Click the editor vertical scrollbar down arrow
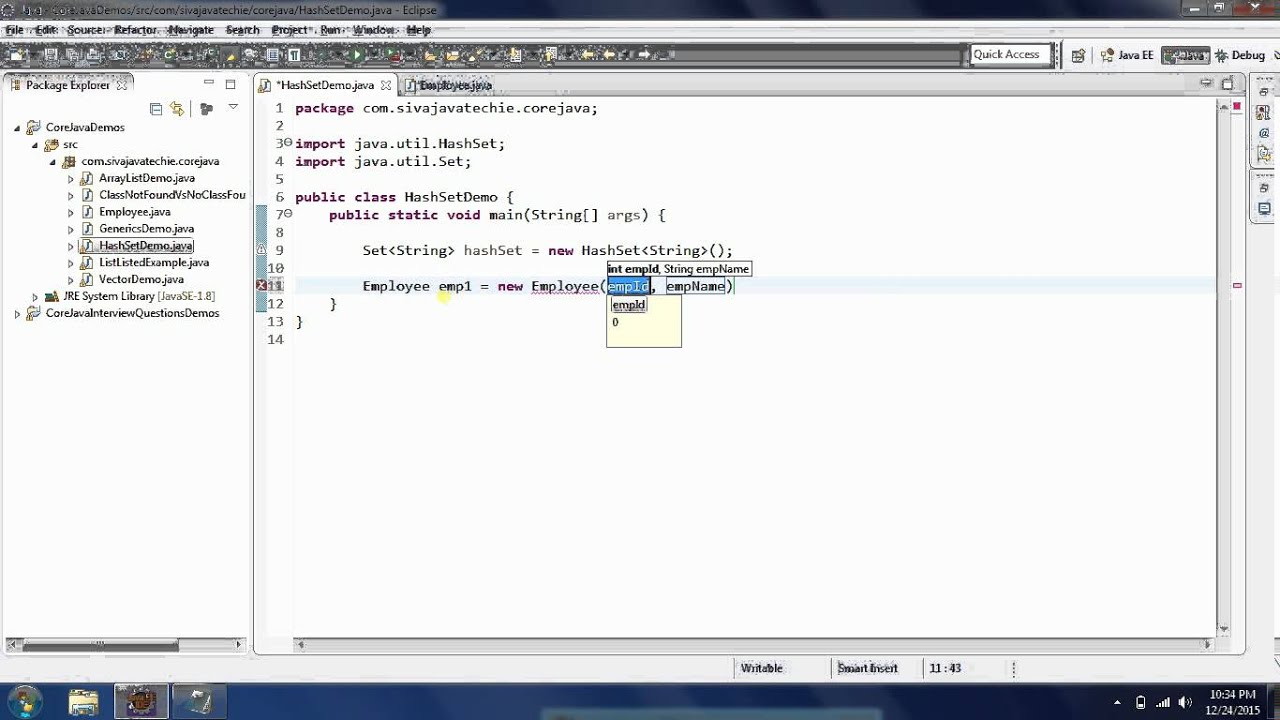The image size is (1280, 720). coord(1224,629)
